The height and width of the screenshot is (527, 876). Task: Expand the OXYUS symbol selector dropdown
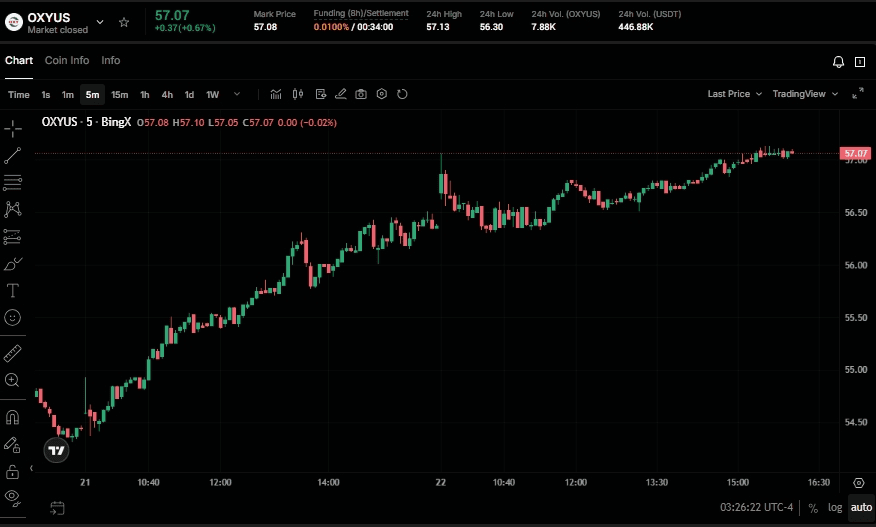pos(99,22)
